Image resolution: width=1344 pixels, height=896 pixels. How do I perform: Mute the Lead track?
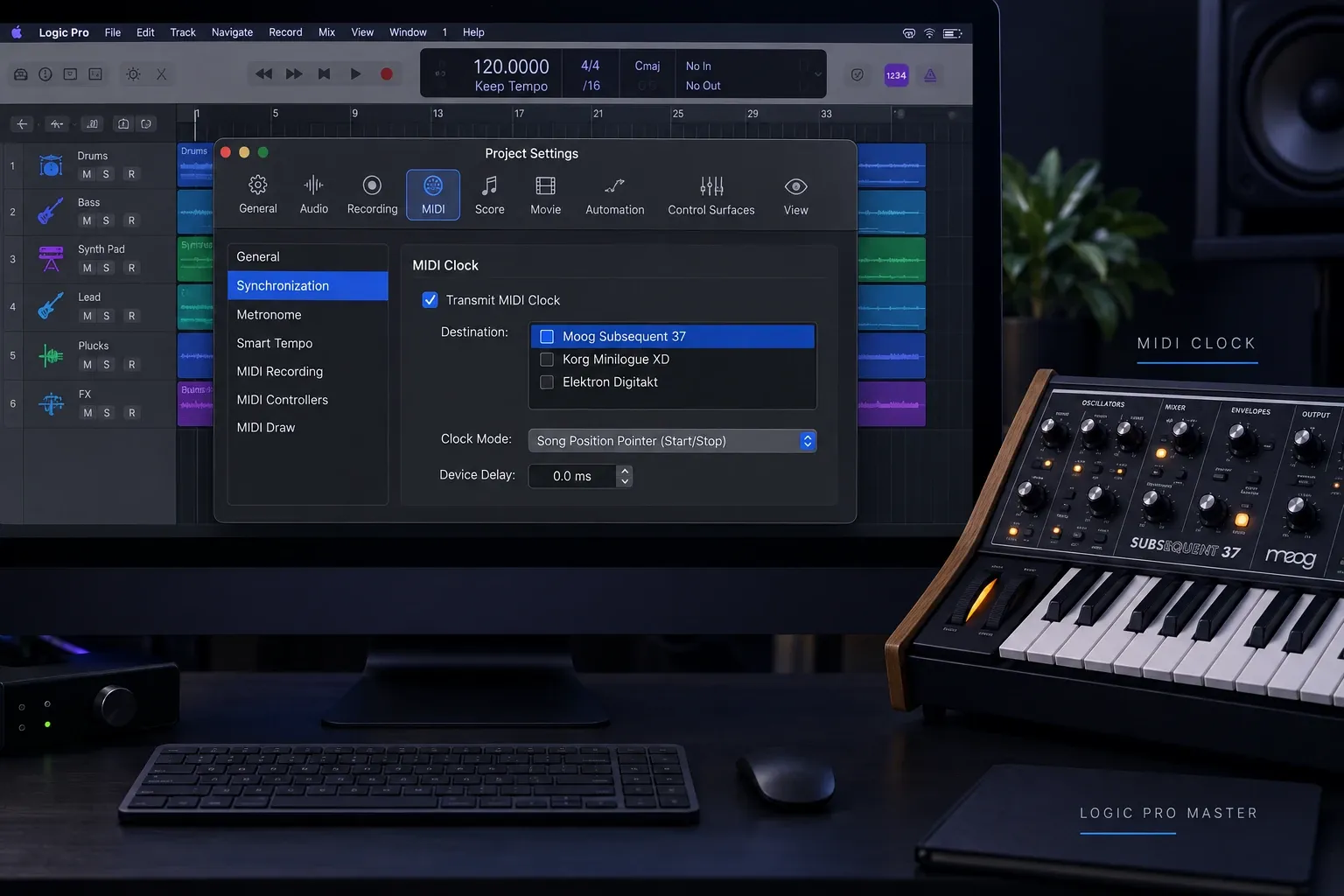(87, 316)
